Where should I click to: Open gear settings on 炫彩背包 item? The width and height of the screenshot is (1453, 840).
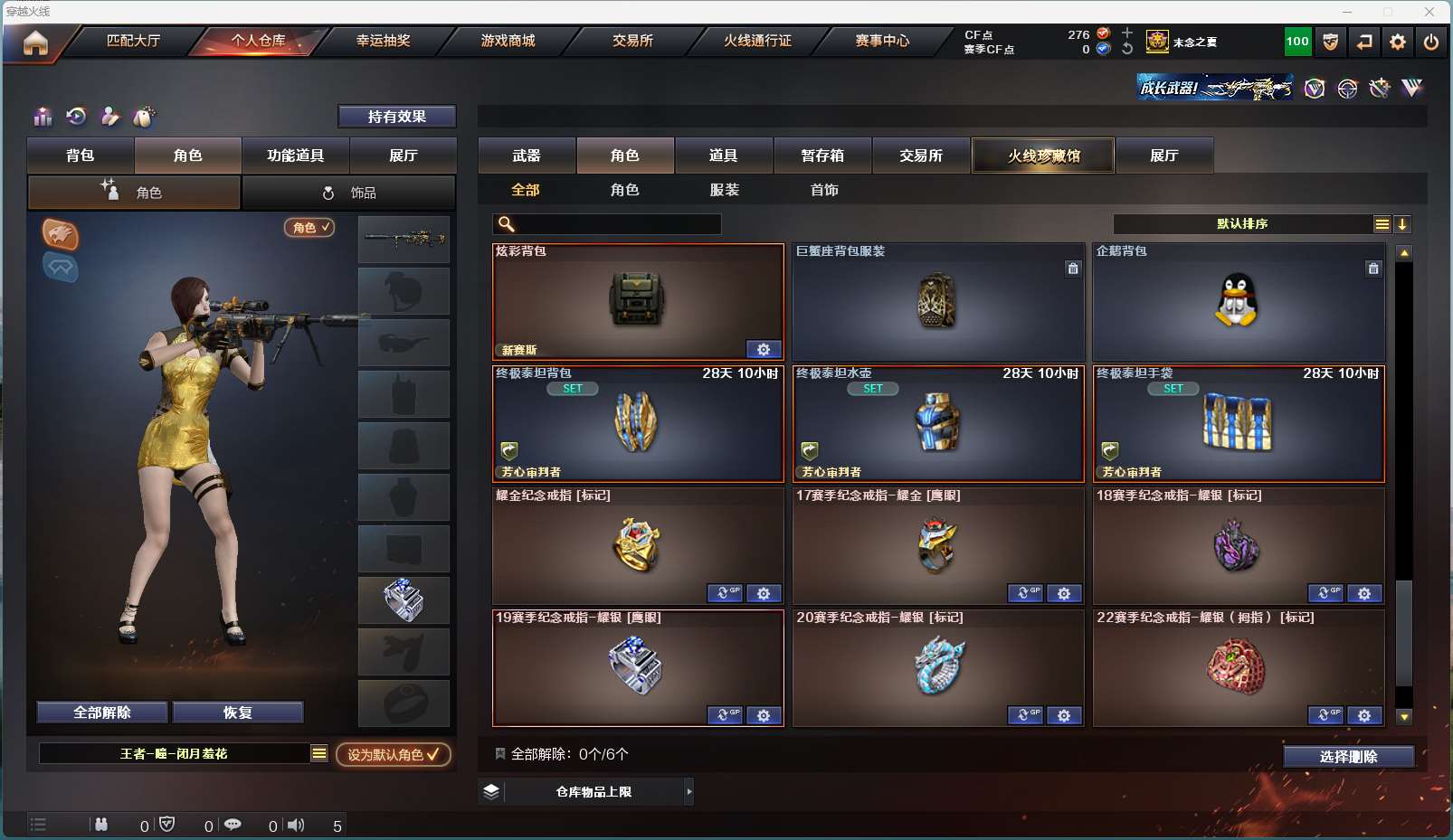(764, 350)
